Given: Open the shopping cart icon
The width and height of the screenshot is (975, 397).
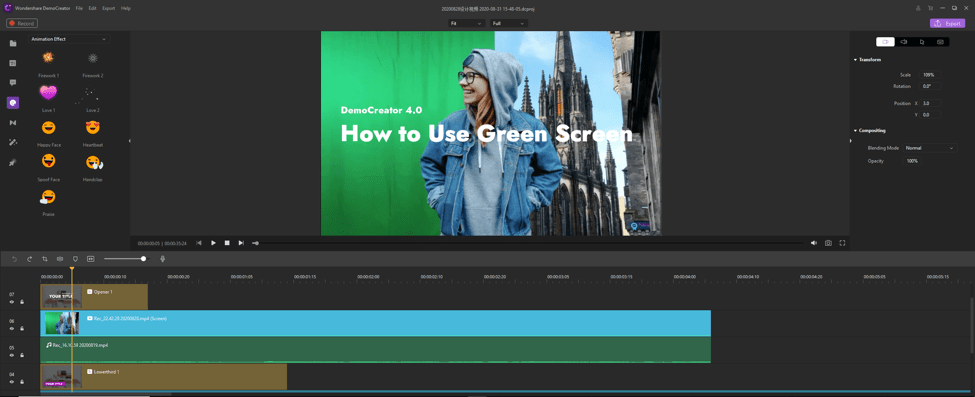Looking at the screenshot, I should [930, 8].
